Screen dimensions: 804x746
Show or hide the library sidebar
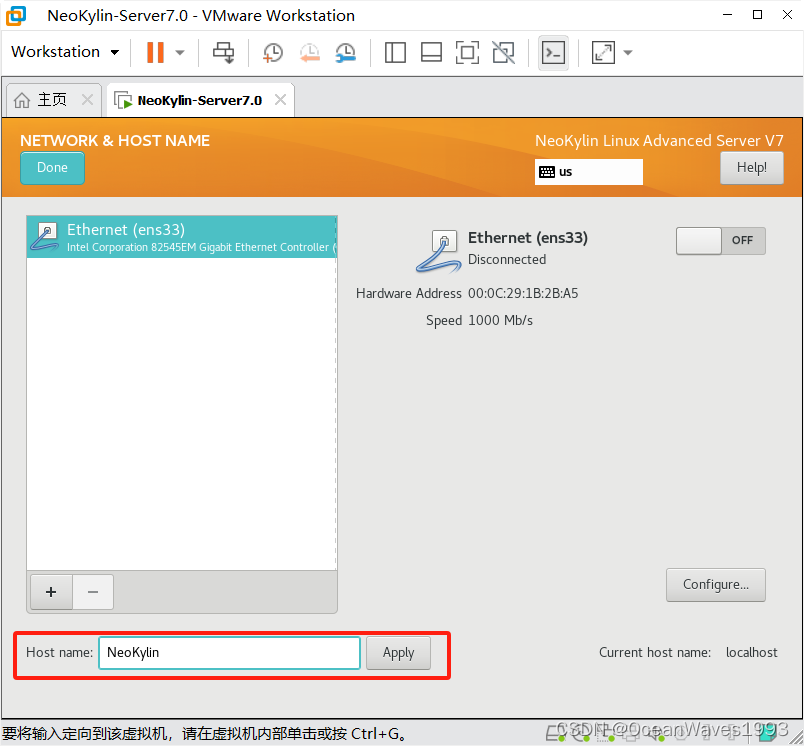point(395,52)
